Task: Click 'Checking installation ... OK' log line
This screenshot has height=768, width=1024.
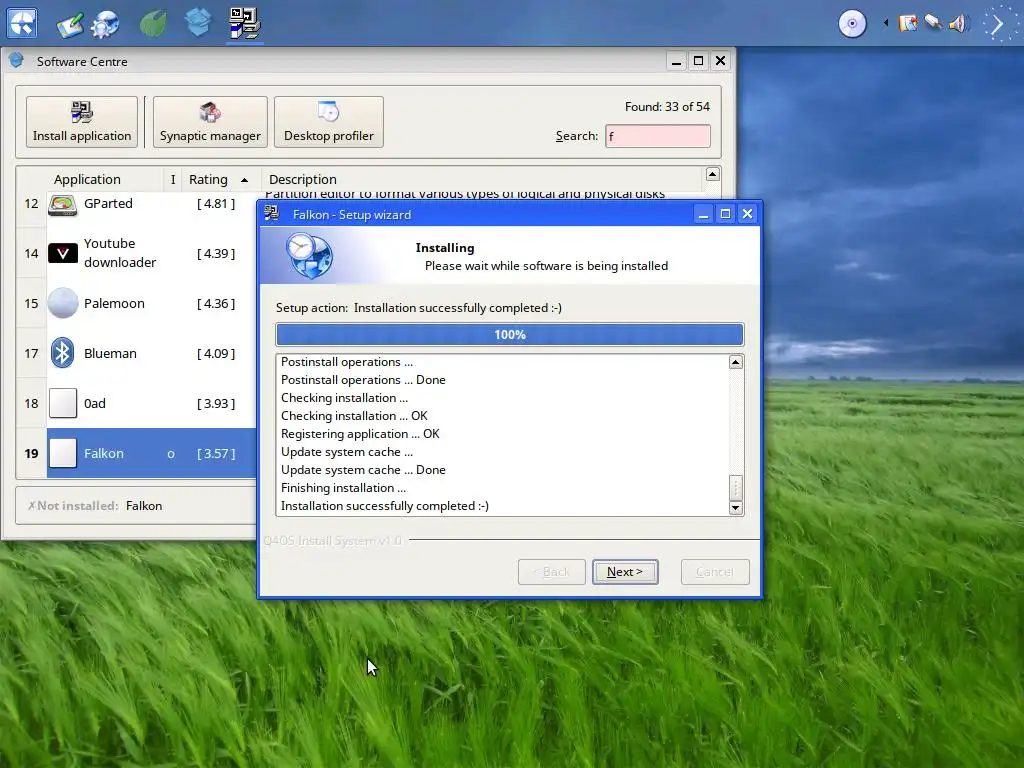Action: pyautogui.click(x=354, y=415)
